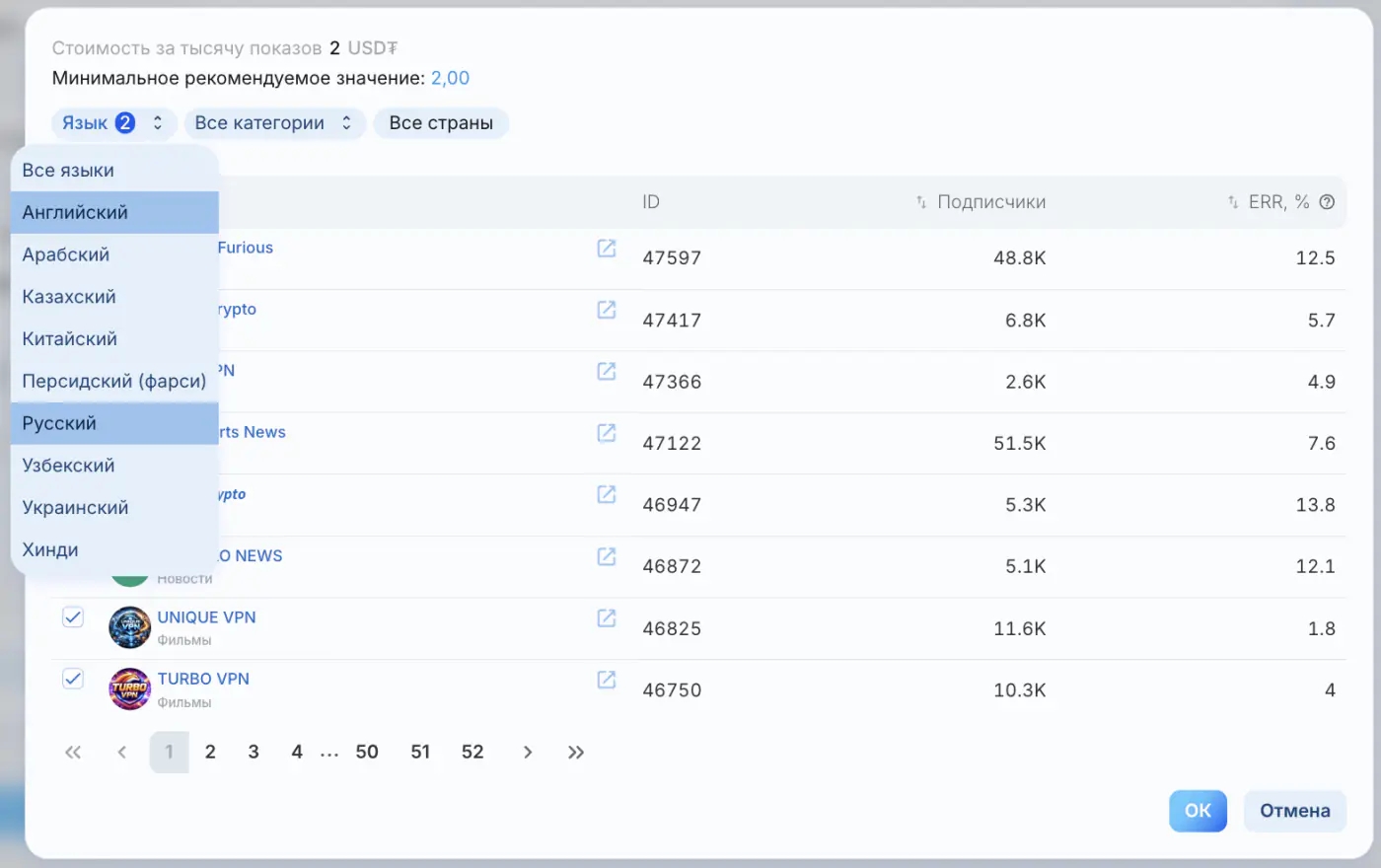Open external link icon for ID 47417
Screen dimensions: 1381x868
pos(607,310)
